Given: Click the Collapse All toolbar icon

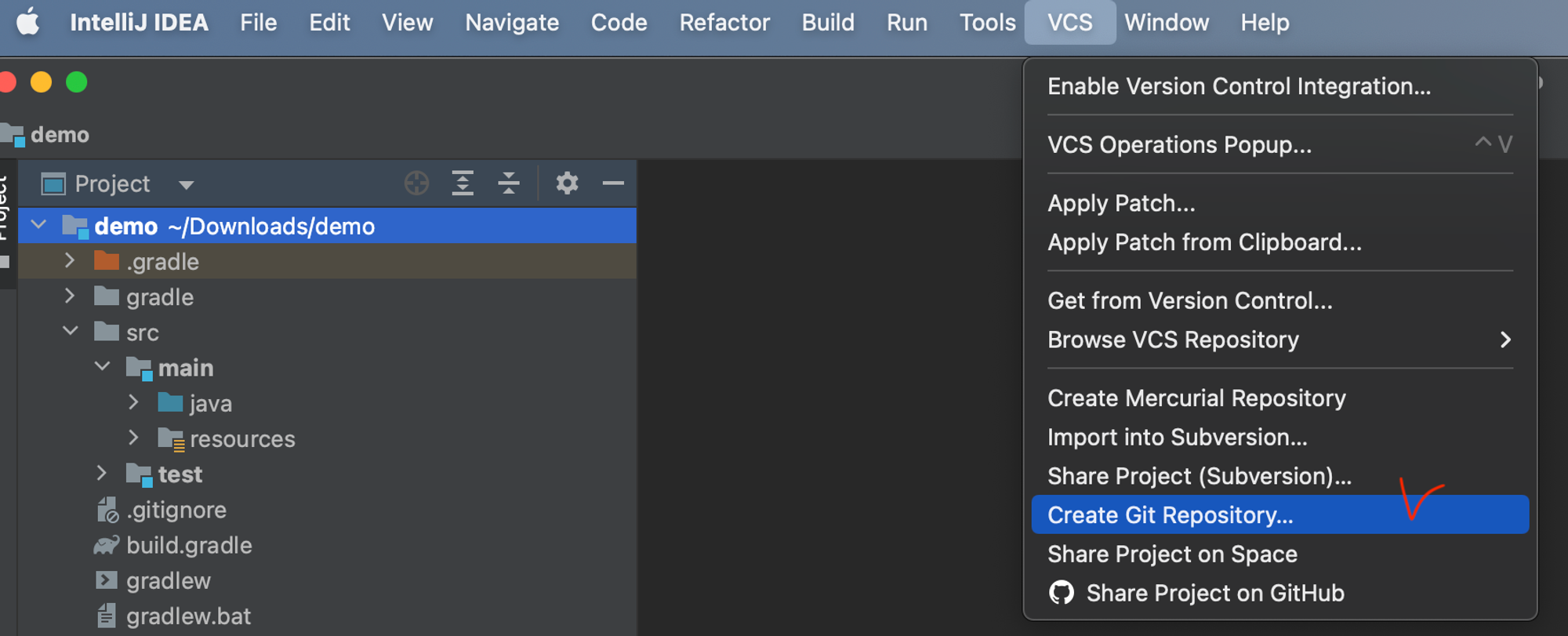Looking at the screenshot, I should [x=509, y=184].
